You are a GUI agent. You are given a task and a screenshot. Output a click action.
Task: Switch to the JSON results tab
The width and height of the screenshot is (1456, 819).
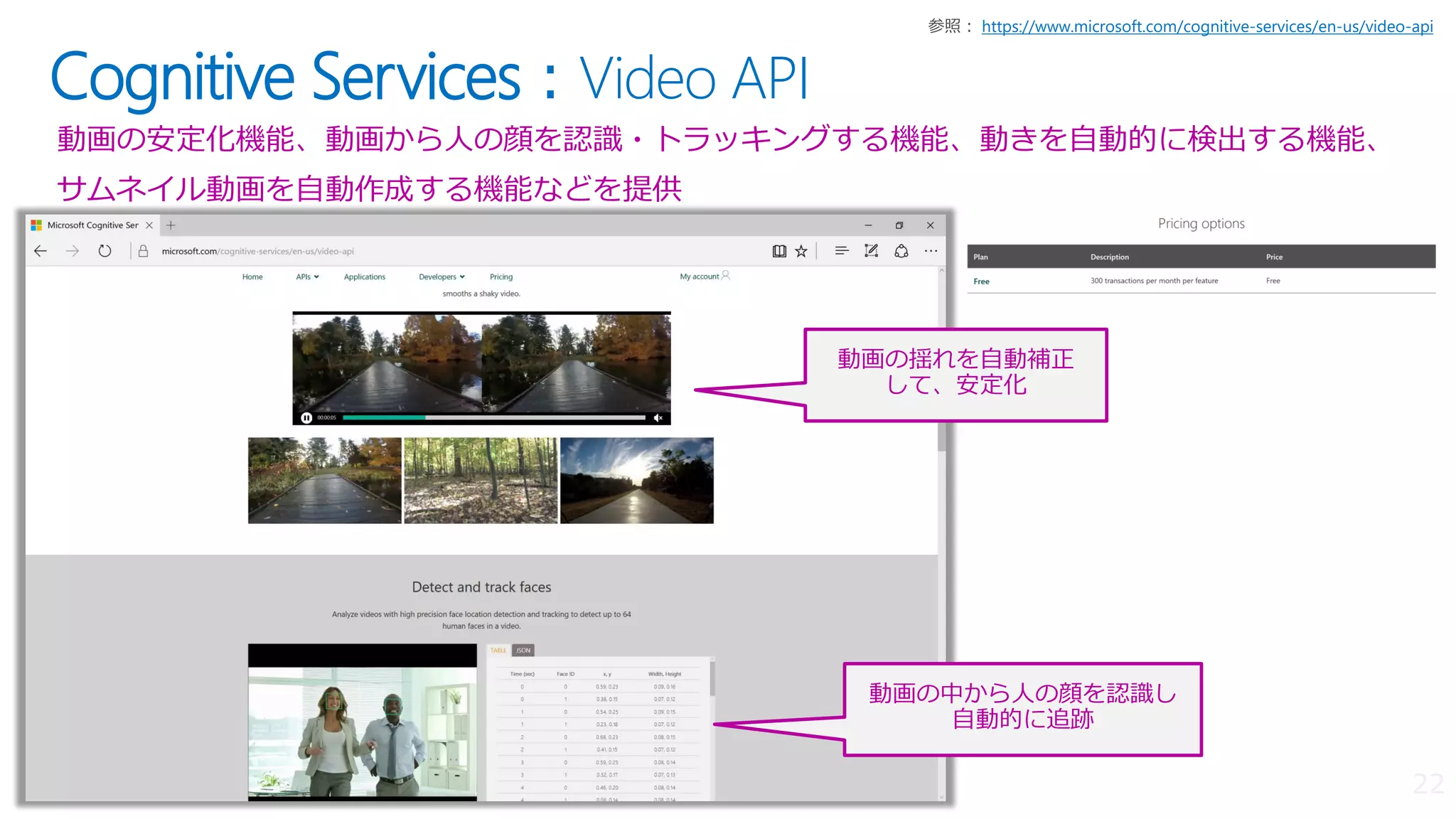click(523, 651)
